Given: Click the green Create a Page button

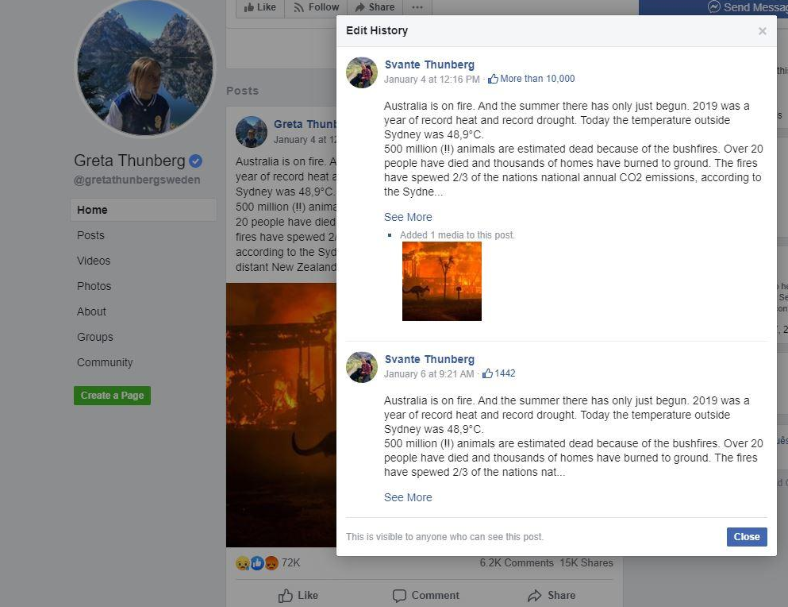Looking at the screenshot, I should coord(112,395).
